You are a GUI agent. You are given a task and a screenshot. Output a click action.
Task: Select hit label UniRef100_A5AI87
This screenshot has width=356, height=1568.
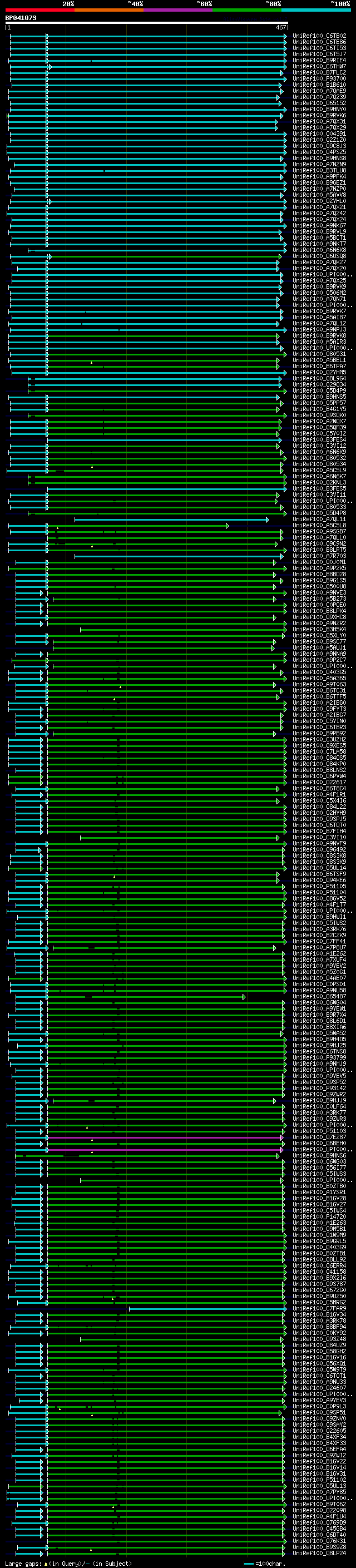319,317
